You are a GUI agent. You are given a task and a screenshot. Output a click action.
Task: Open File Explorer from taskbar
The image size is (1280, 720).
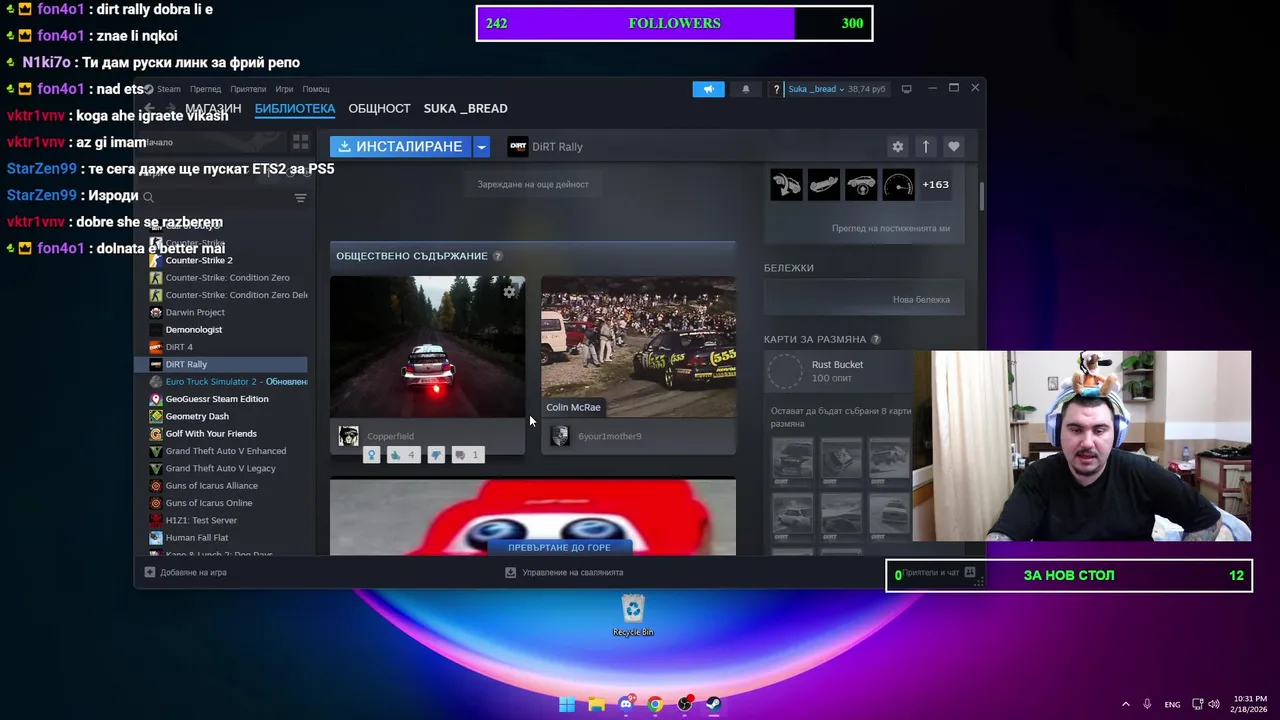596,704
